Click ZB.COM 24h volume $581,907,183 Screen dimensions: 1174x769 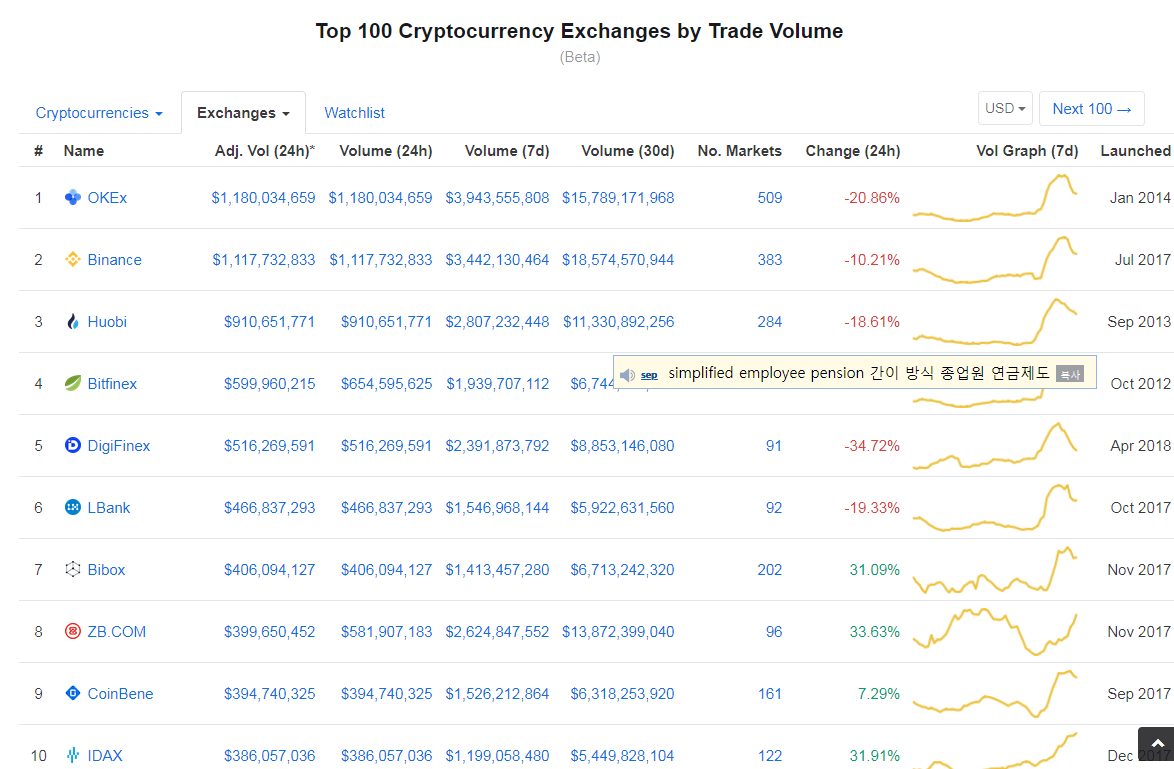tap(386, 631)
